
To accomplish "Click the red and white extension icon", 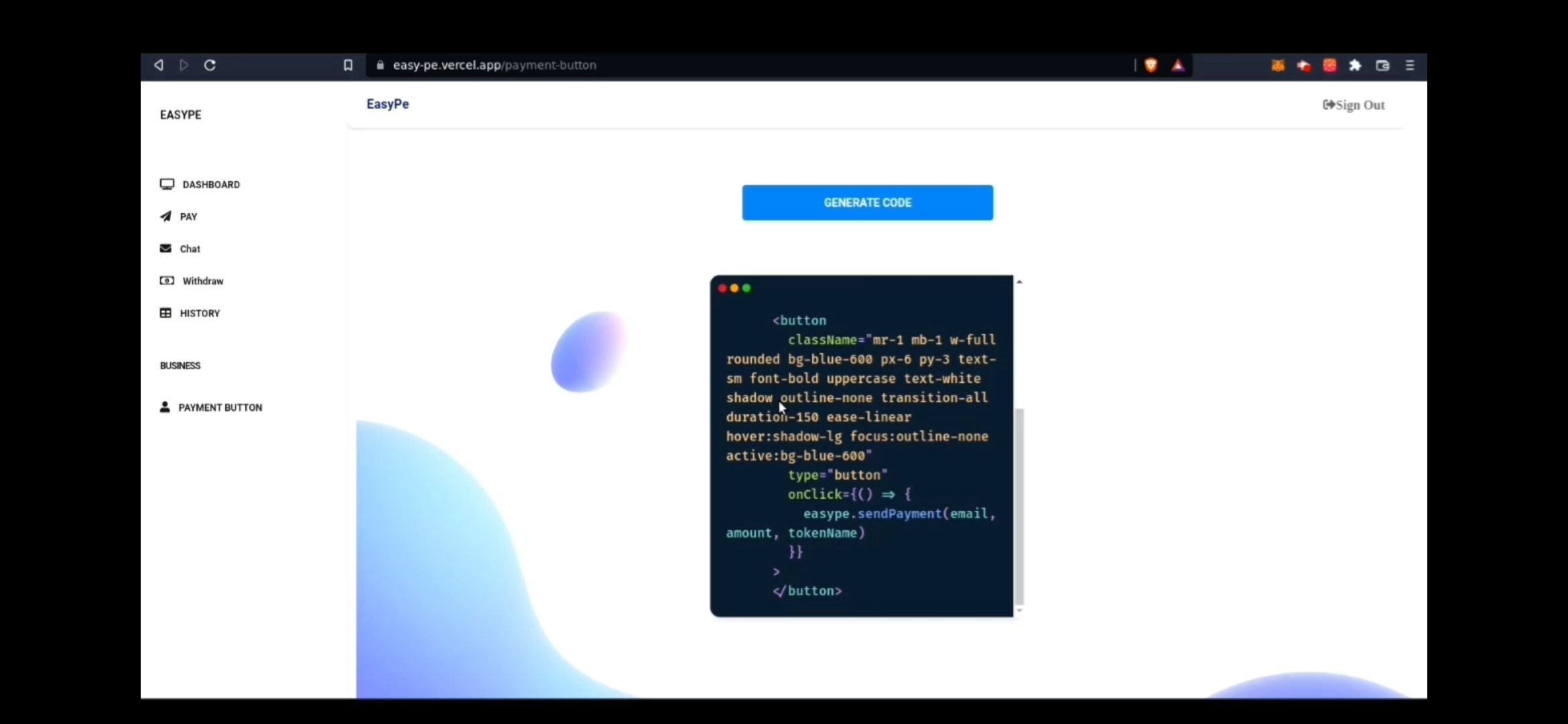I will [x=1303, y=65].
